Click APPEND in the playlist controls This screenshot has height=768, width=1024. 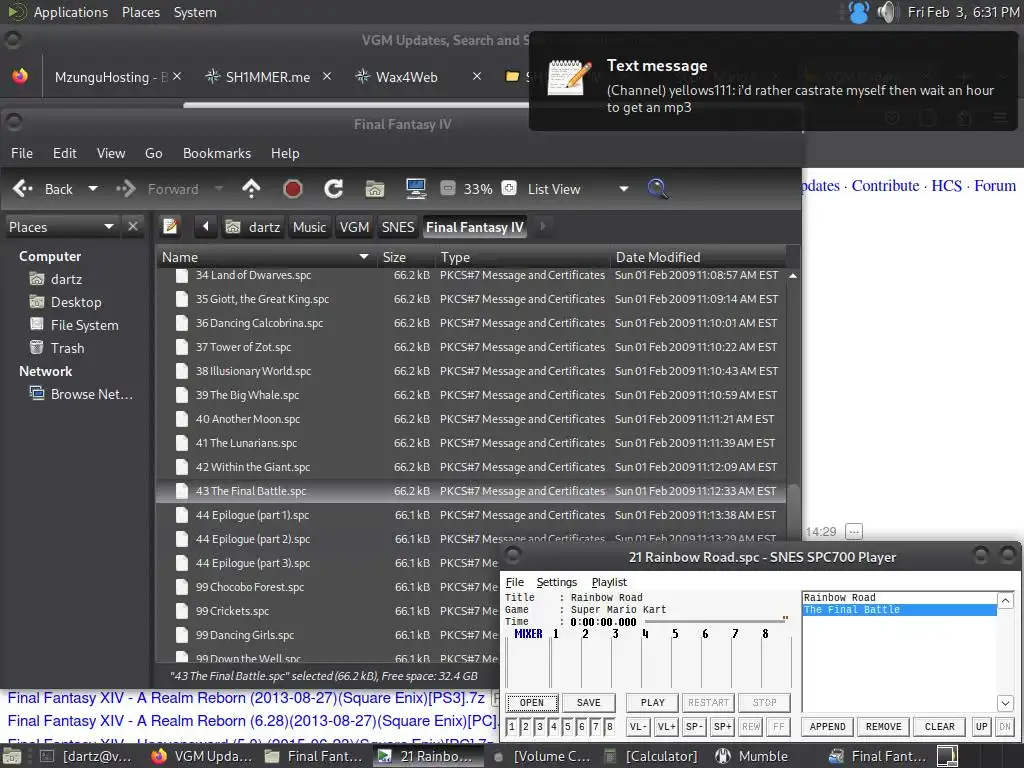click(x=827, y=726)
